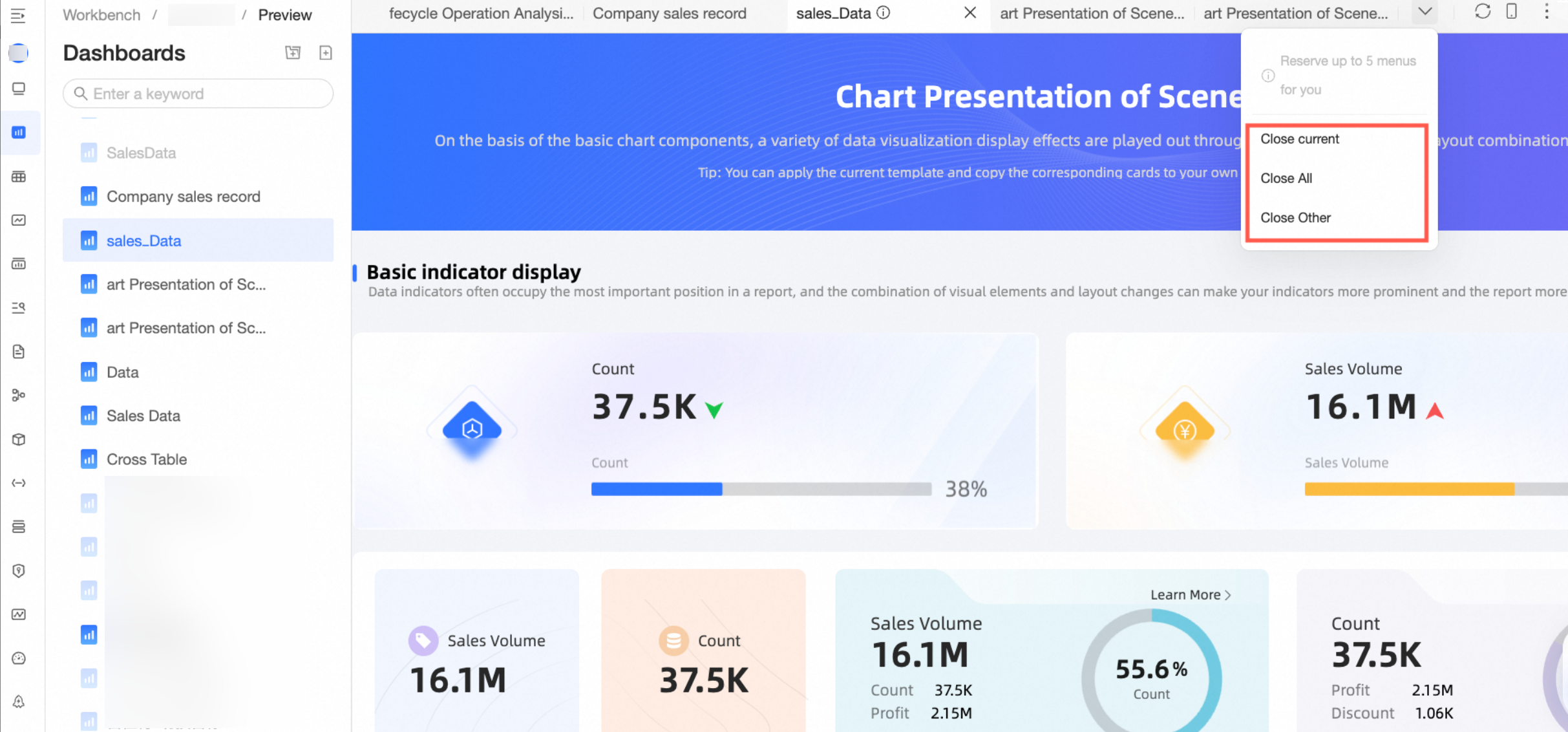The image size is (1568, 732).
Task: Open the three-dot more options menu
Action: coord(1546,12)
